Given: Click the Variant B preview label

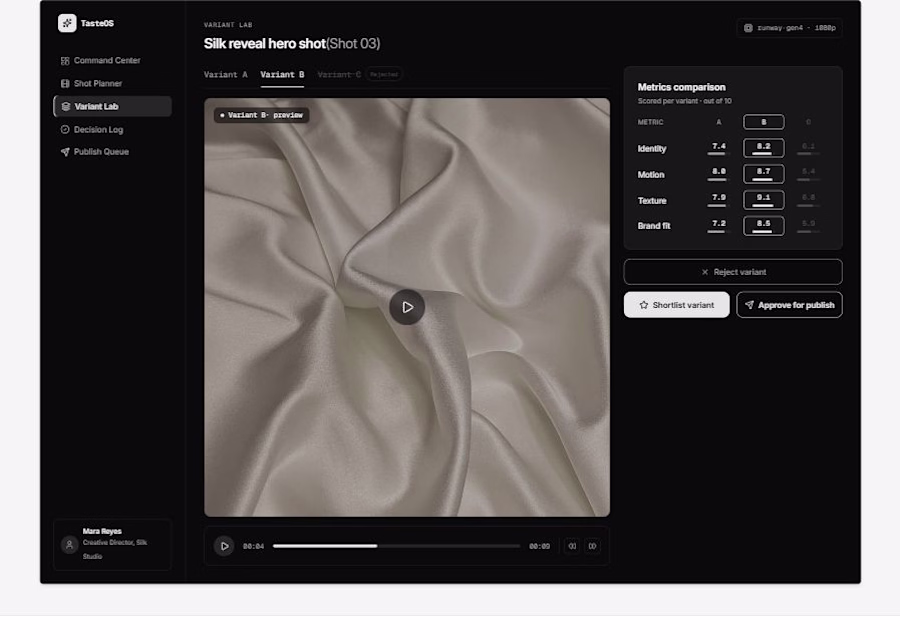Looking at the screenshot, I should [262, 115].
